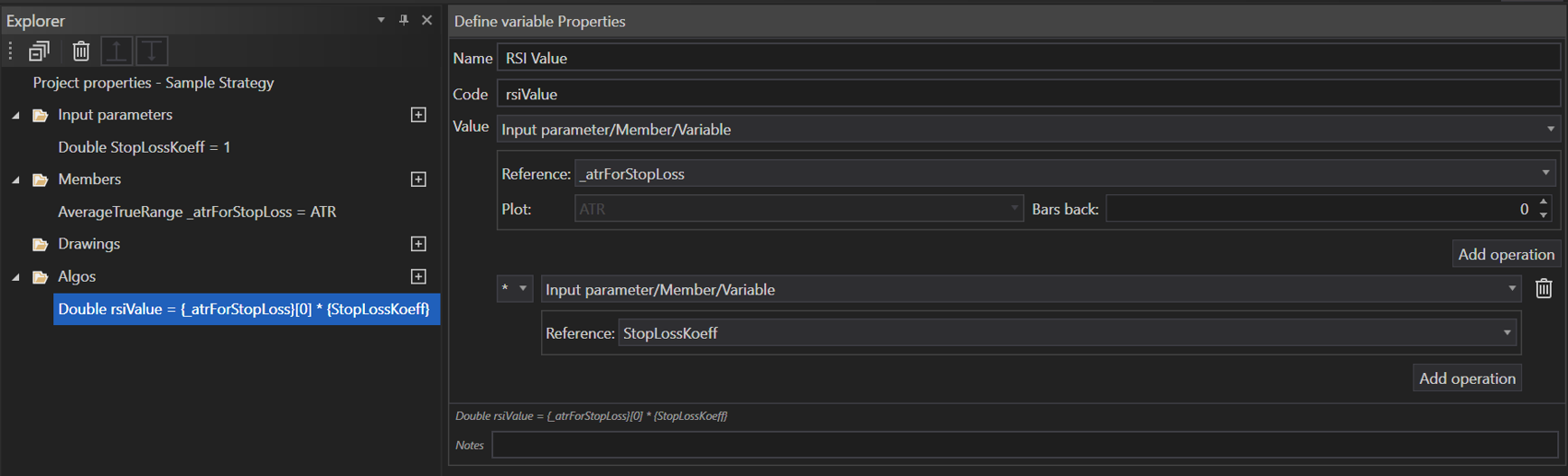1568x476 pixels.
Task: Add a new member using plus icon
Action: click(418, 179)
